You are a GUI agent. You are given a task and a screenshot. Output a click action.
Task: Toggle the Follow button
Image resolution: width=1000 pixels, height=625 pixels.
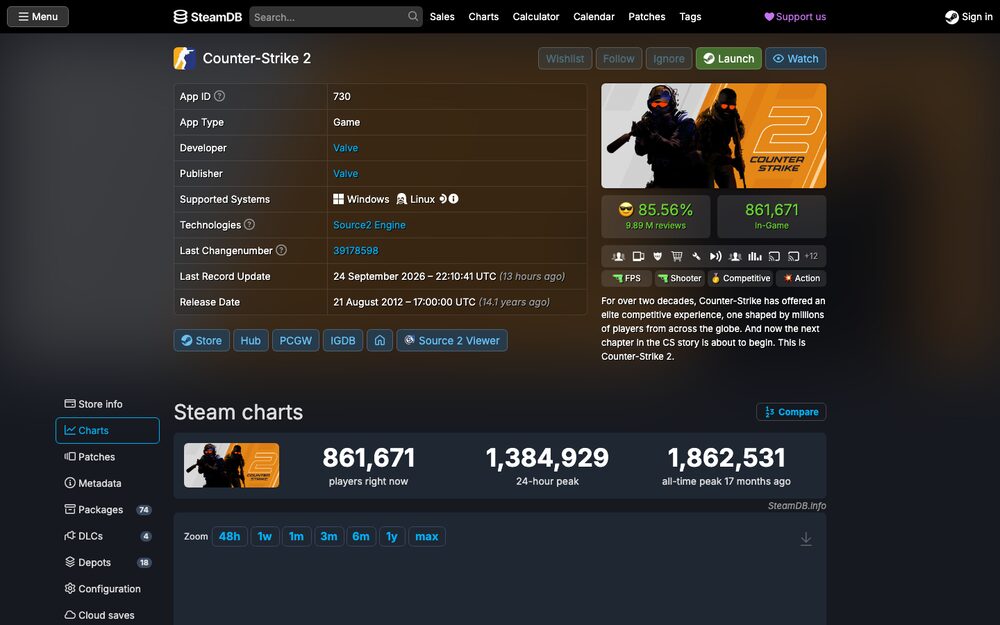[x=619, y=59]
